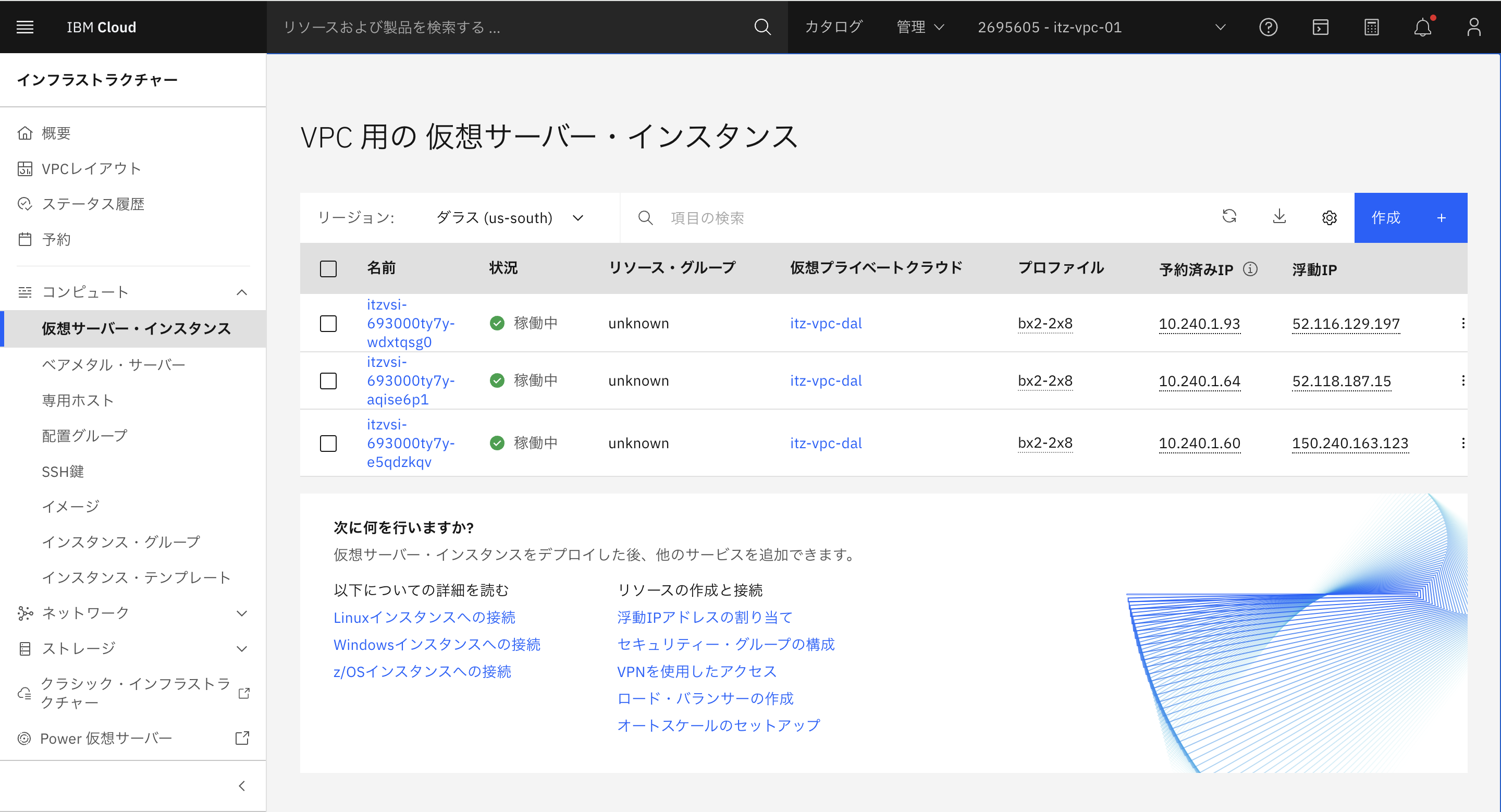Expand the ネットワーク sidebar section

pyautogui.click(x=242, y=613)
